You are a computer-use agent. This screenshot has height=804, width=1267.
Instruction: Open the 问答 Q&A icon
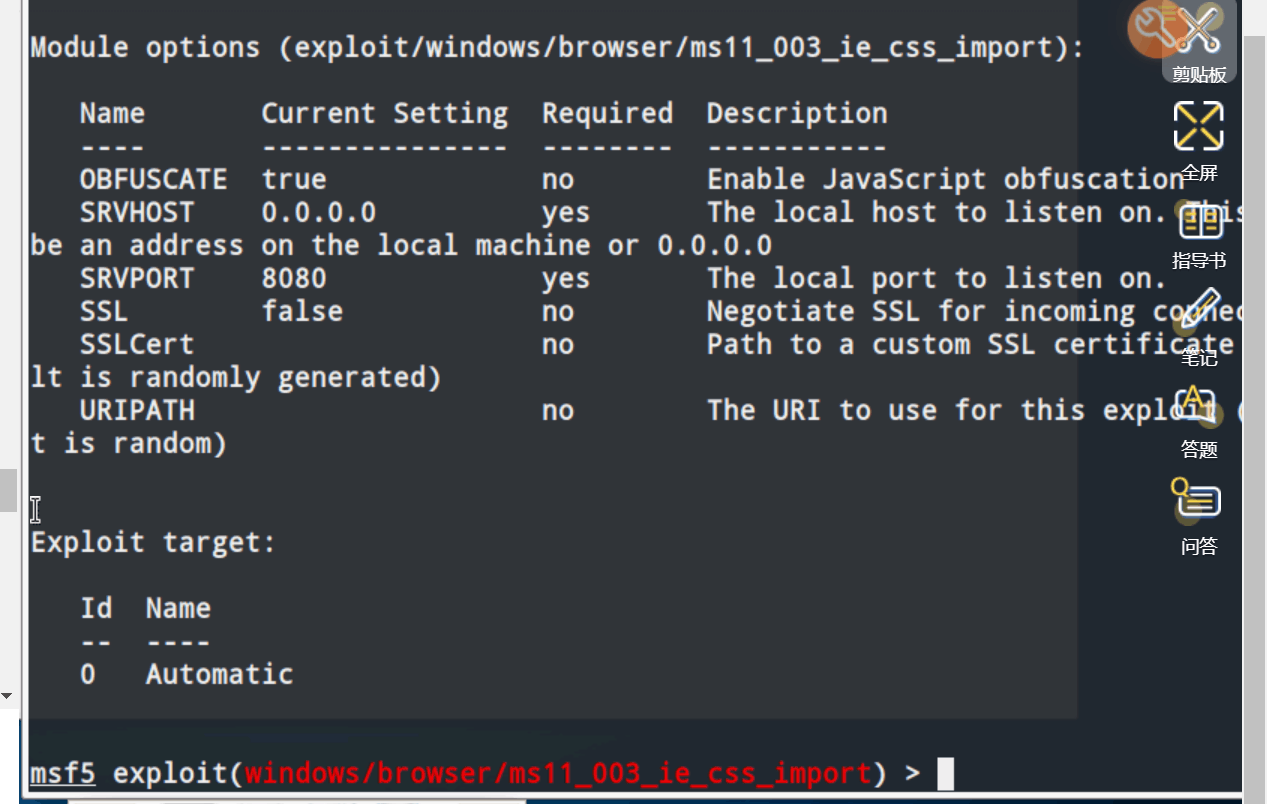click(x=1199, y=516)
